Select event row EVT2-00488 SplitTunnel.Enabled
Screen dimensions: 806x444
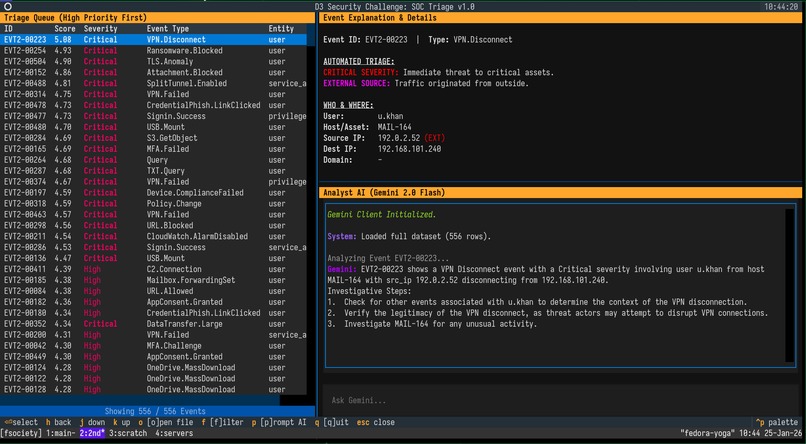(153, 83)
